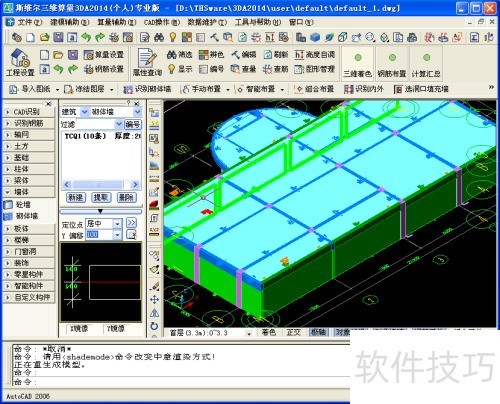Click 组合布置 combined layout
Screen dimensions: 500x404
(314, 89)
